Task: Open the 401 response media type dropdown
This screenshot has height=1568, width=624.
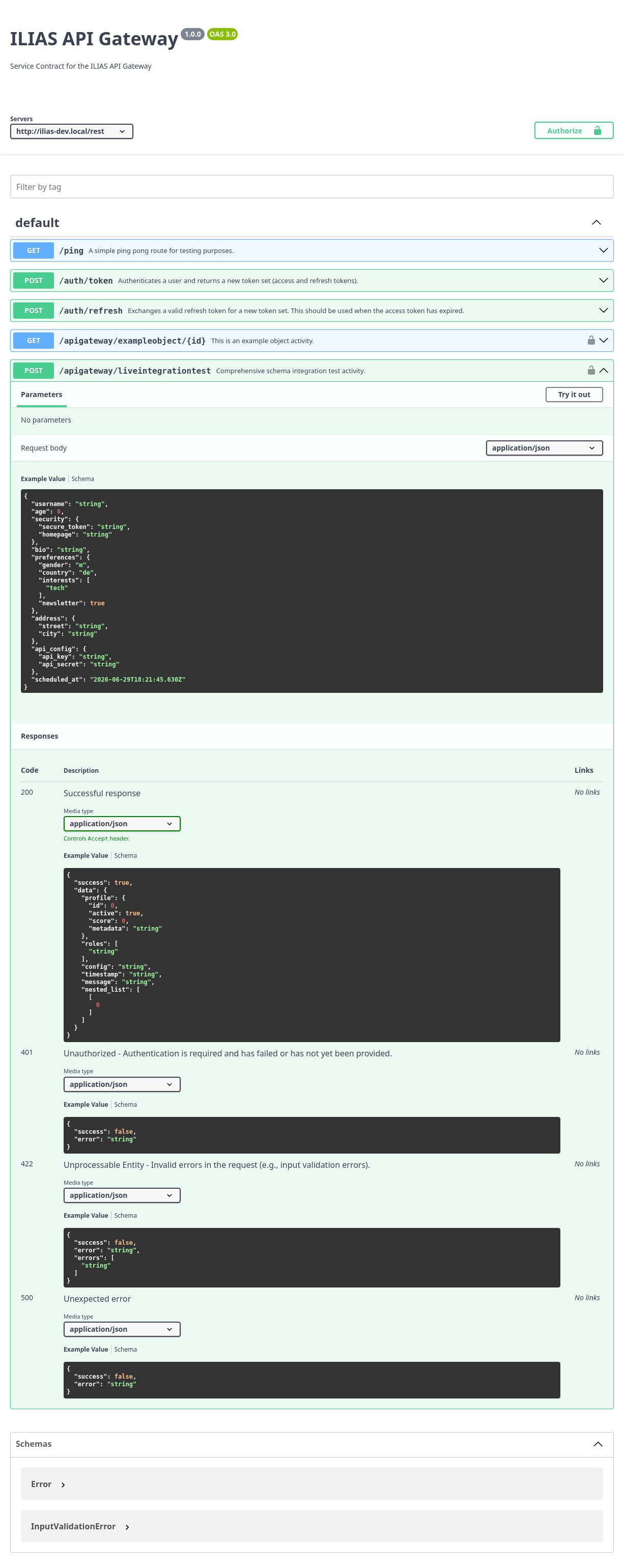Action: [122, 1084]
